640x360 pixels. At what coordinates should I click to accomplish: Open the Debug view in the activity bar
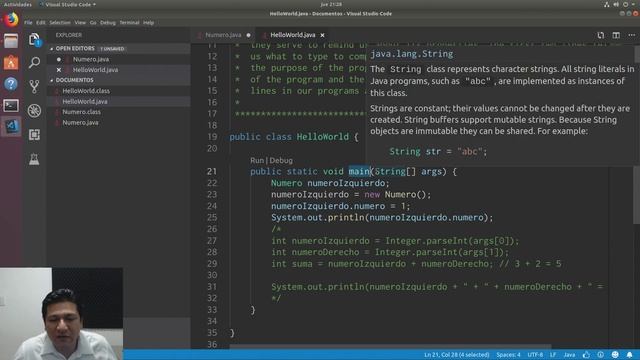click(34, 111)
